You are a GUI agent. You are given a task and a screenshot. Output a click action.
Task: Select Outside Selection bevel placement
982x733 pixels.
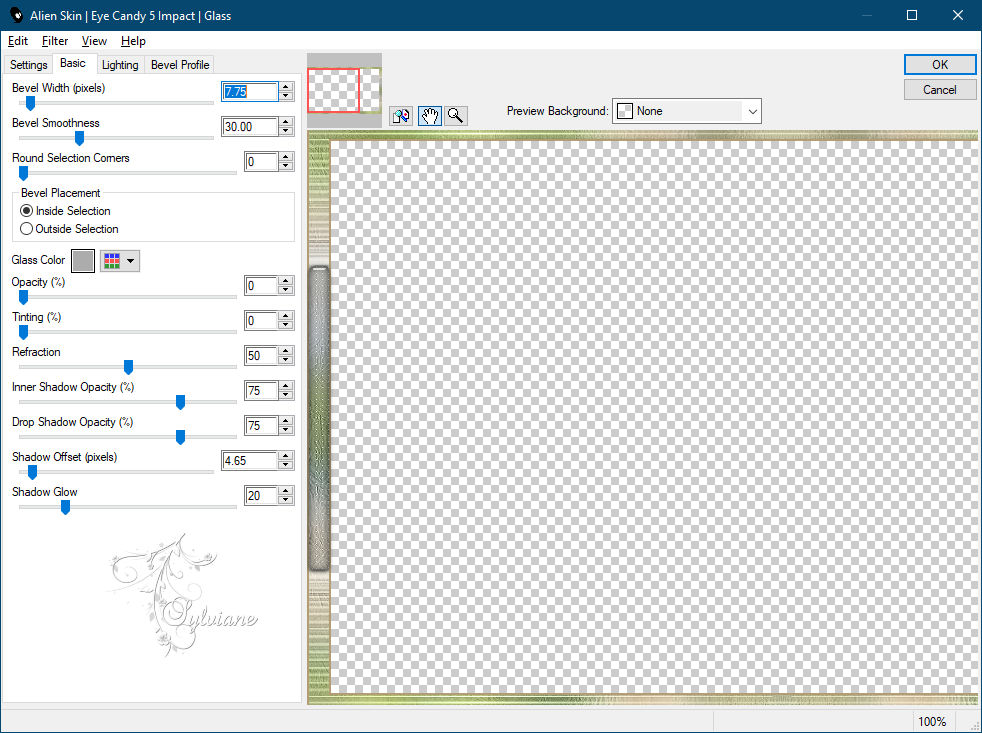[x=70, y=229]
